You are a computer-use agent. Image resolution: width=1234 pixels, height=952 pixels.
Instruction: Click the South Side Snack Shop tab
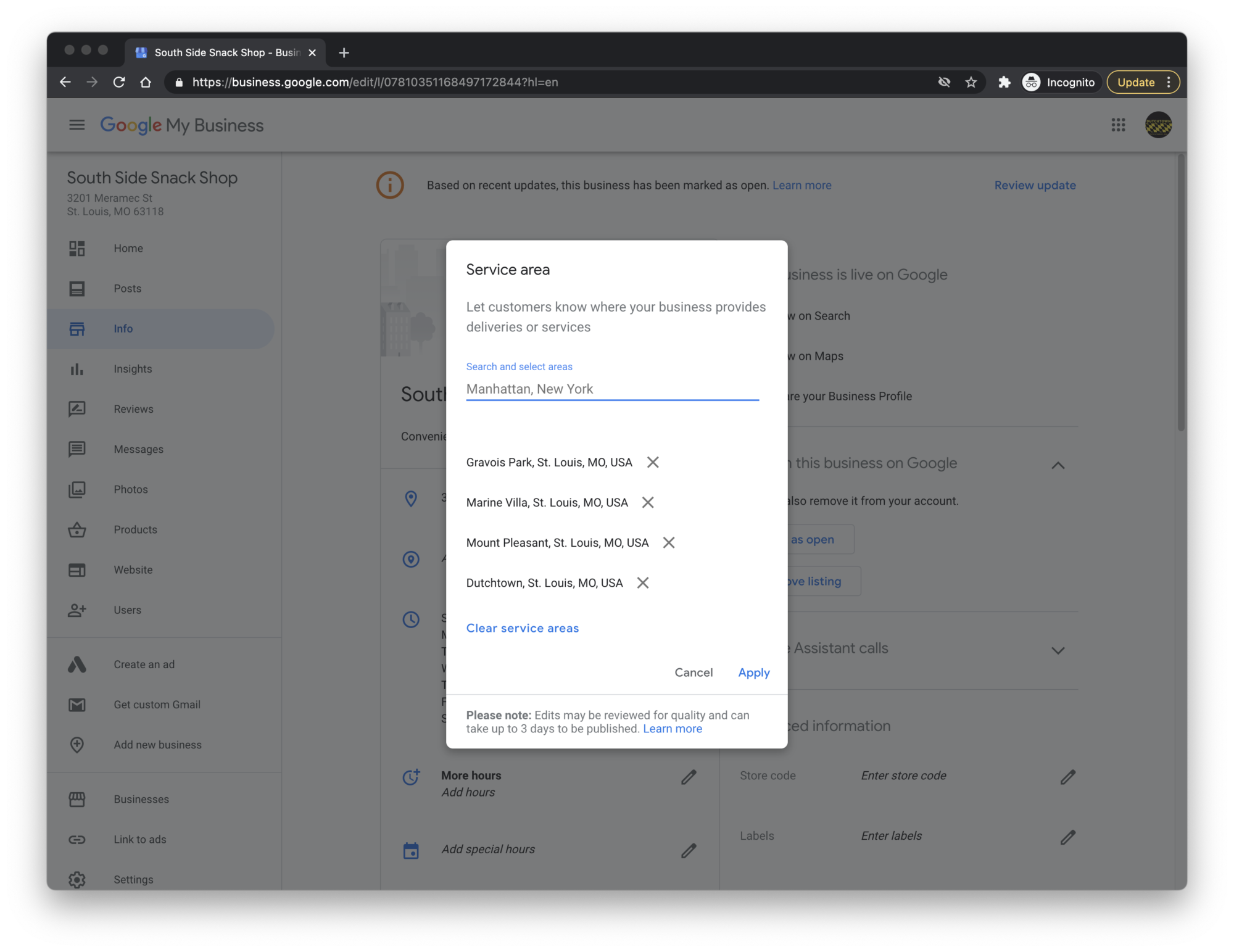point(225,52)
